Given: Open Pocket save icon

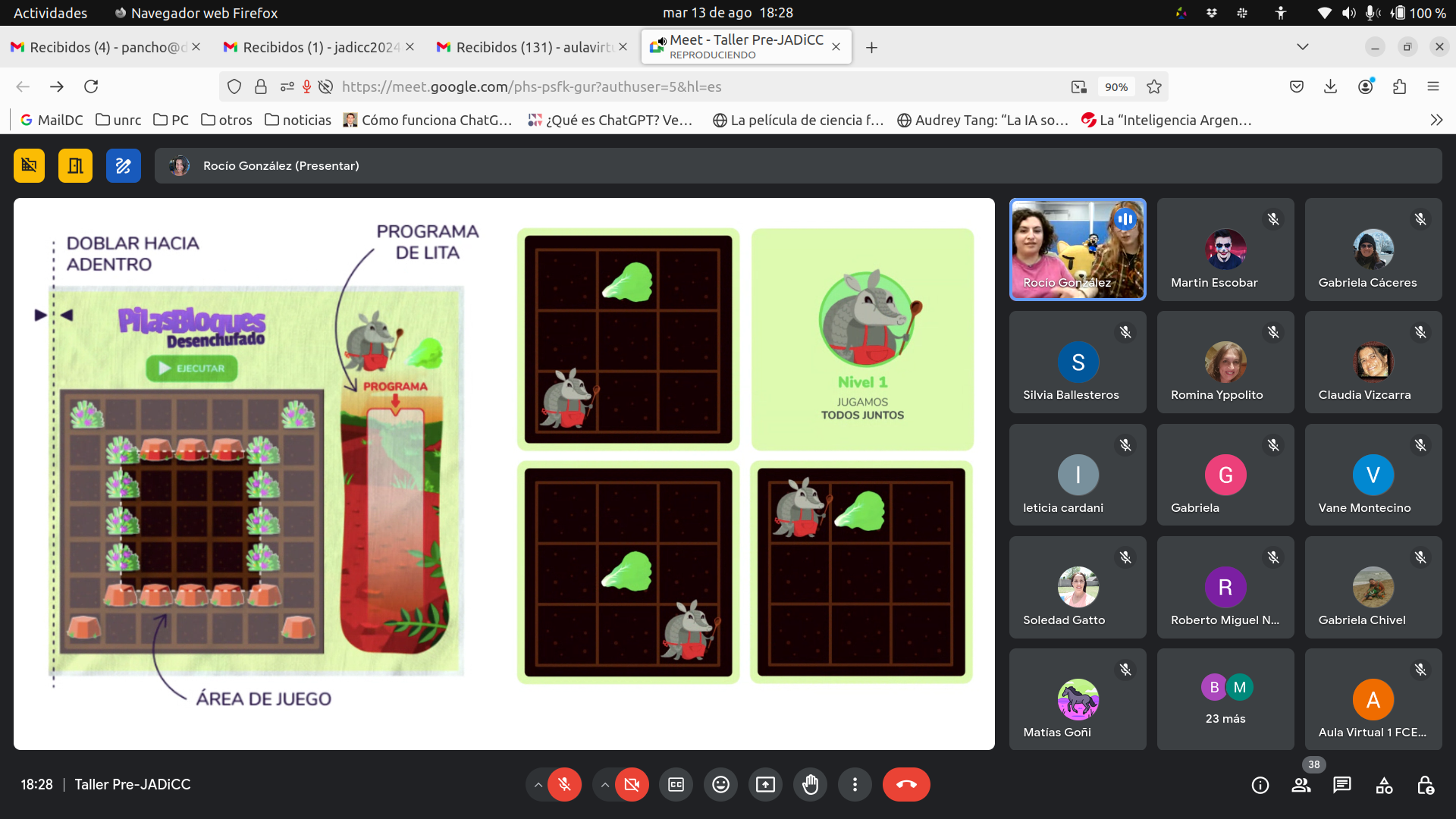Looking at the screenshot, I should click(1297, 86).
